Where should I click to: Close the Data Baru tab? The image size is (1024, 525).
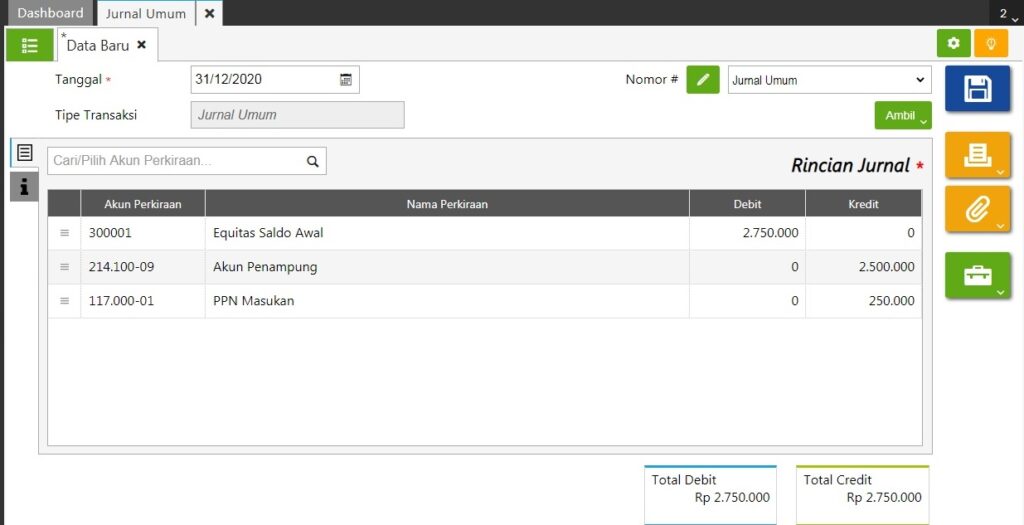[x=141, y=45]
